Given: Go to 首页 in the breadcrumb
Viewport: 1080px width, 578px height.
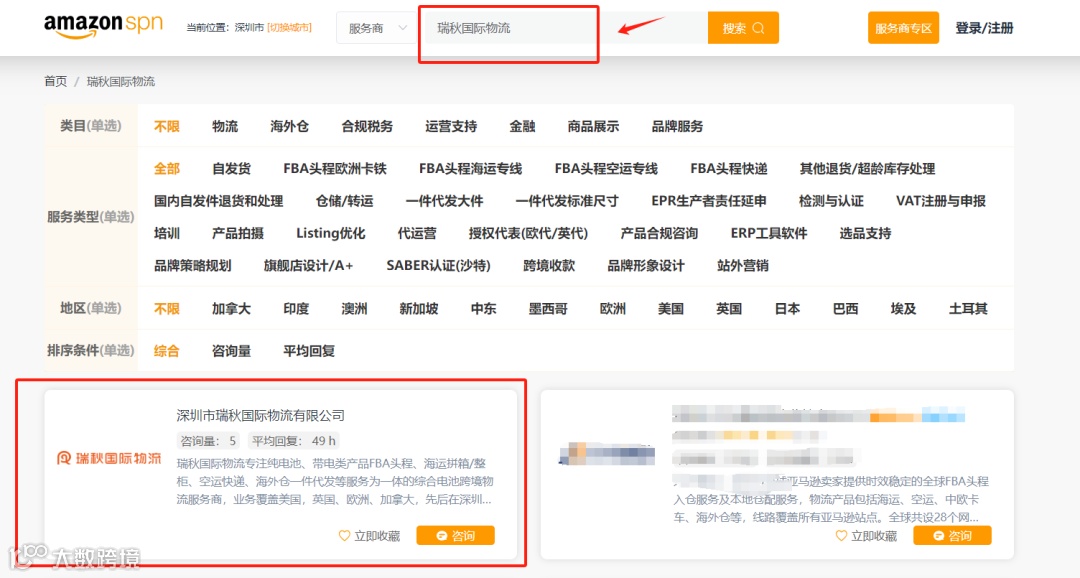Looking at the screenshot, I should (56, 81).
